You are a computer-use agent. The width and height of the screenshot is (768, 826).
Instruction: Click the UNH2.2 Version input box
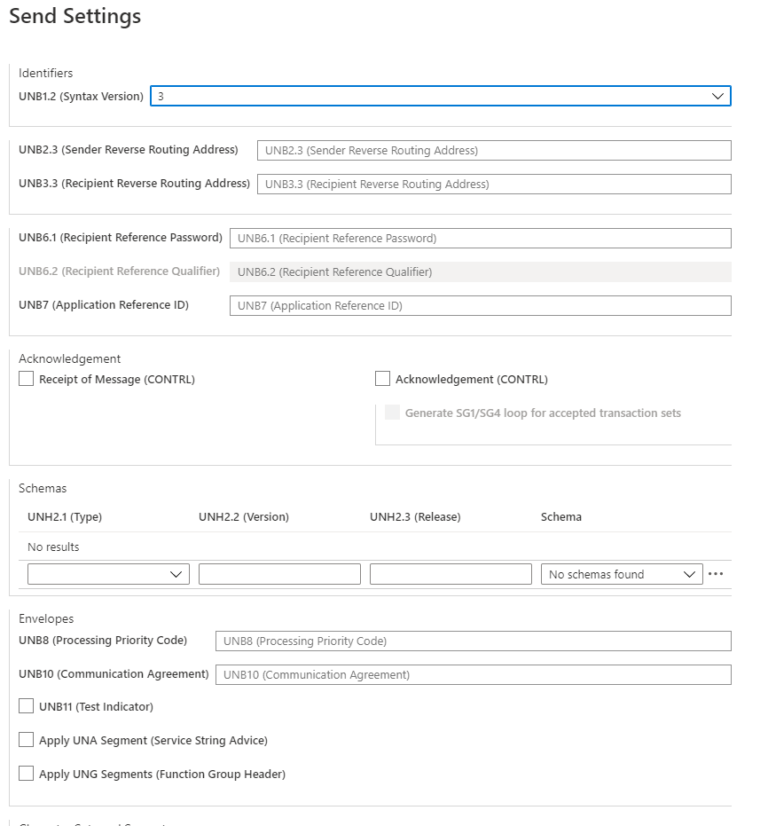pyautogui.click(x=279, y=573)
